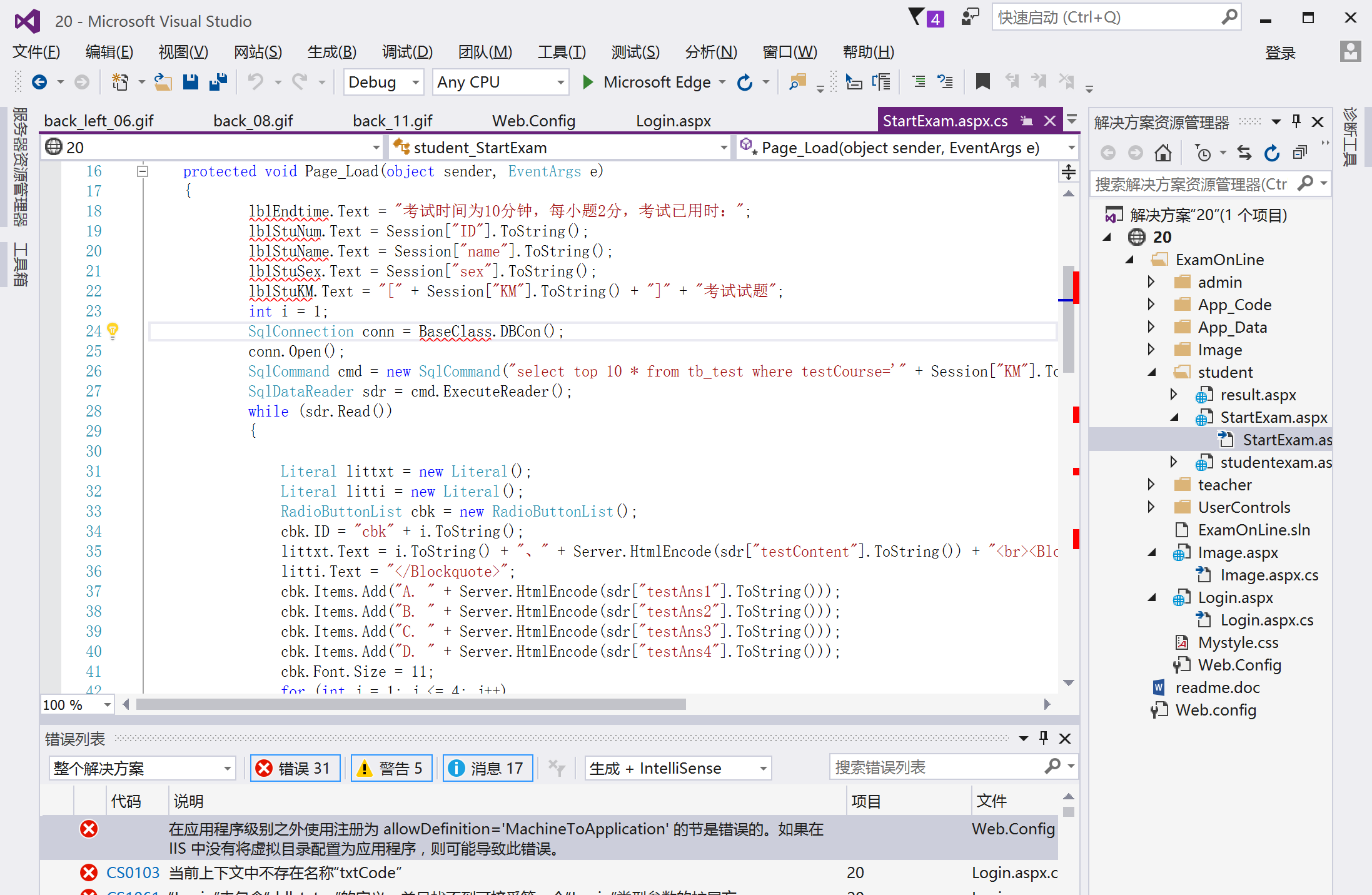Click the editor horizontal scrollbar thumb
The width and height of the screenshot is (1372, 895).
tap(411, 705)
